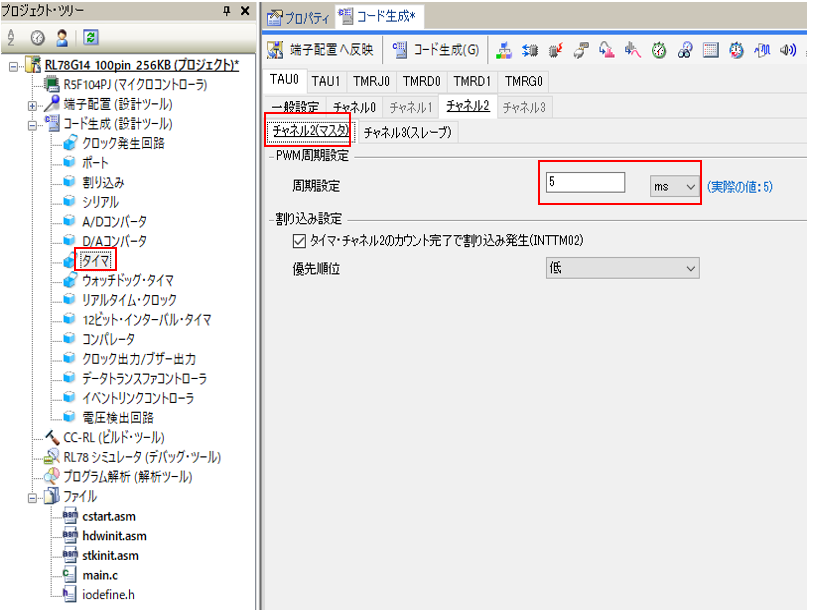Open the チャネル3(スレーブ) tab
This screenshot has height=615, width=814.
[407, 132]
